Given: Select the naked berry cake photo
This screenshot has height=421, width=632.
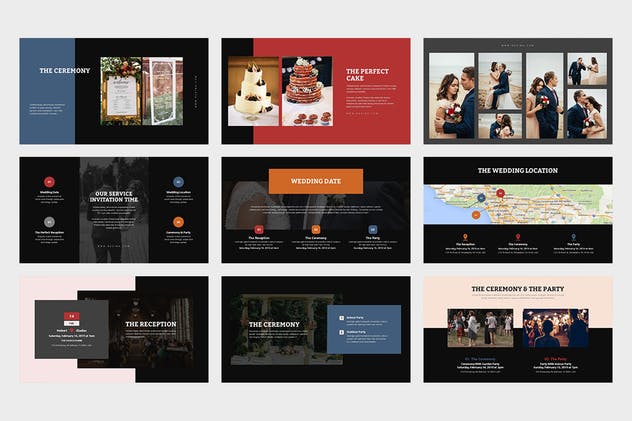Looking at the screenshot, I should (x=307, y=91).
